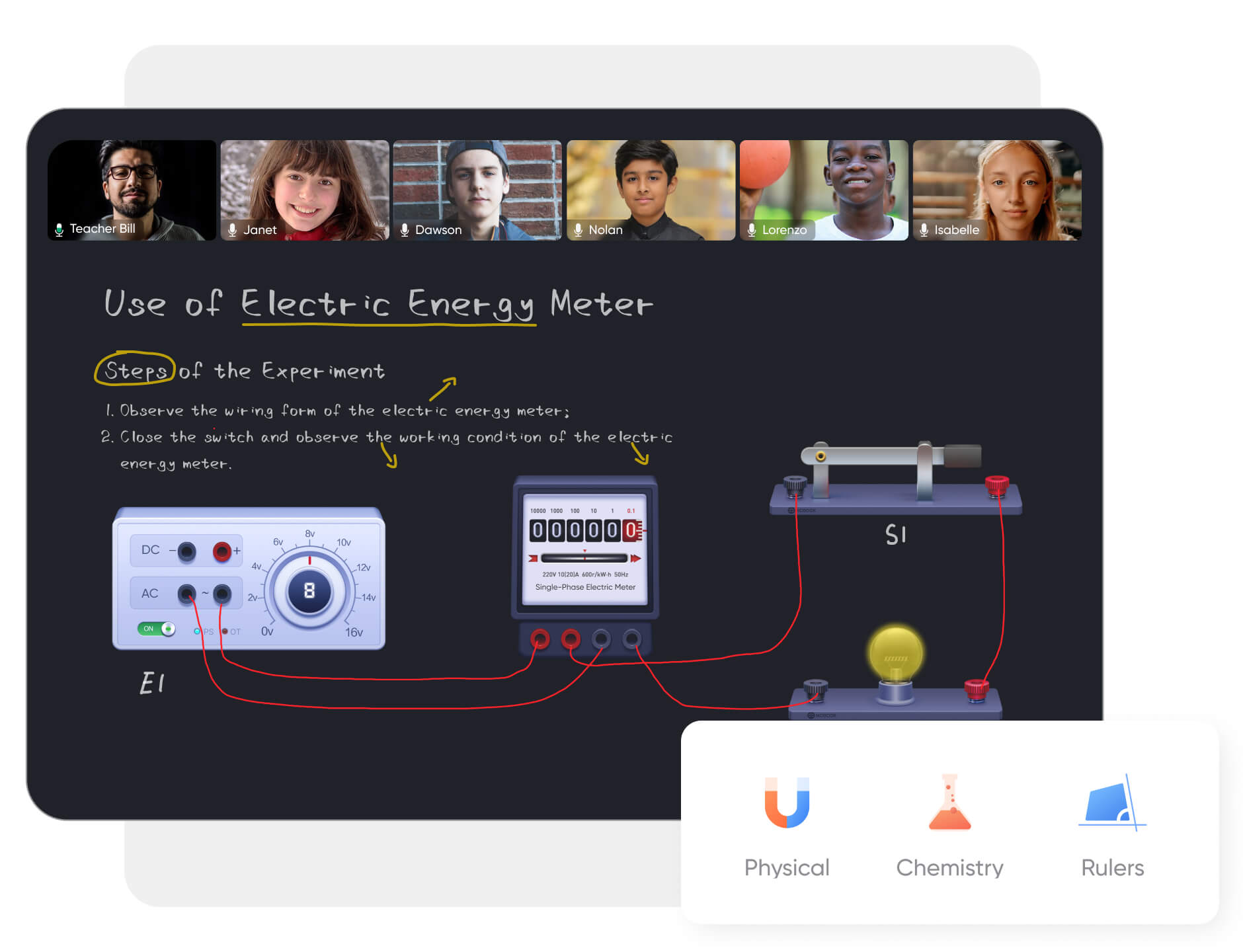Select Teacher Bill's video thumbnail

pyautogui.click(x=132, y=190)
